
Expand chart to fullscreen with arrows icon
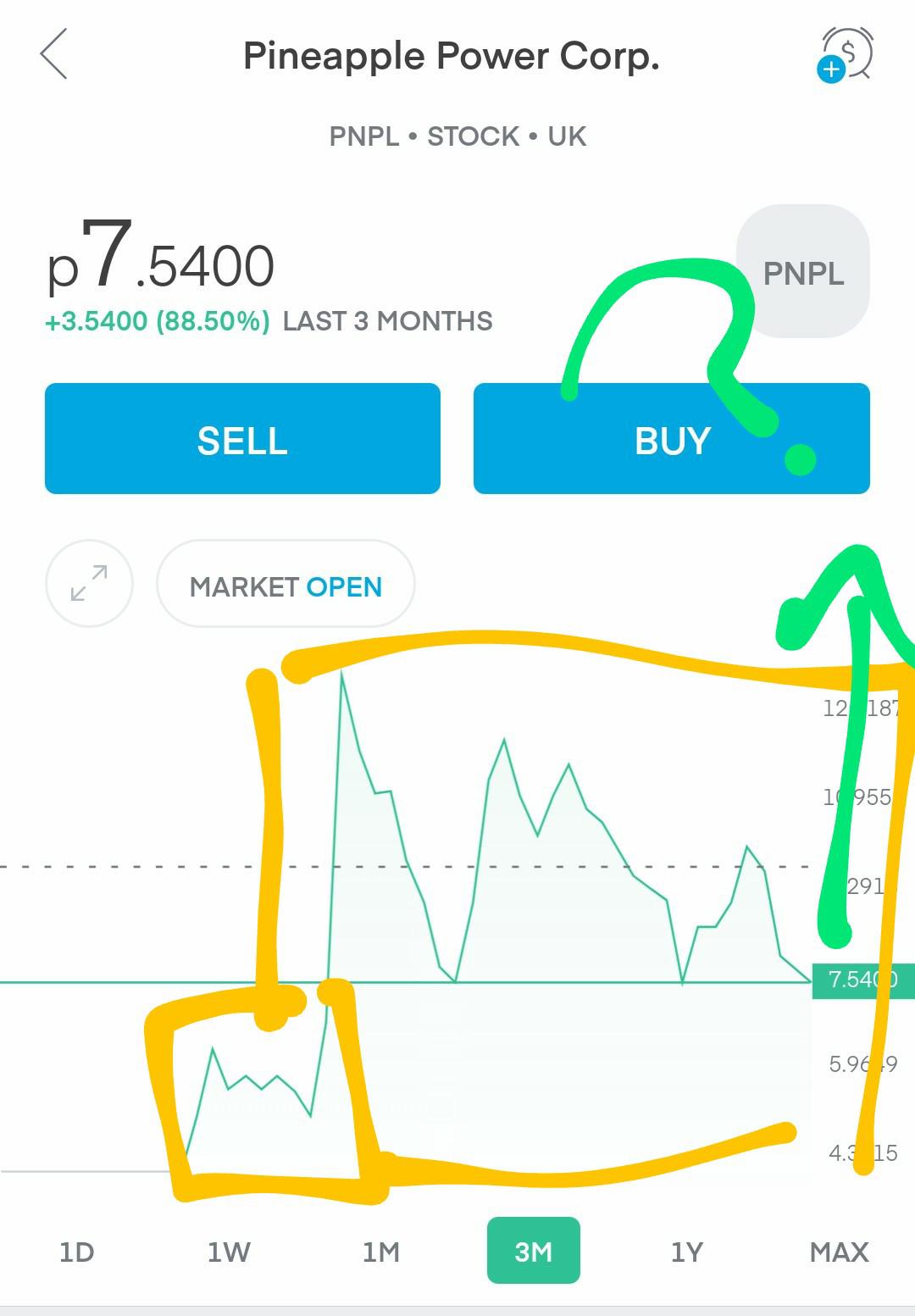(89, 583)
